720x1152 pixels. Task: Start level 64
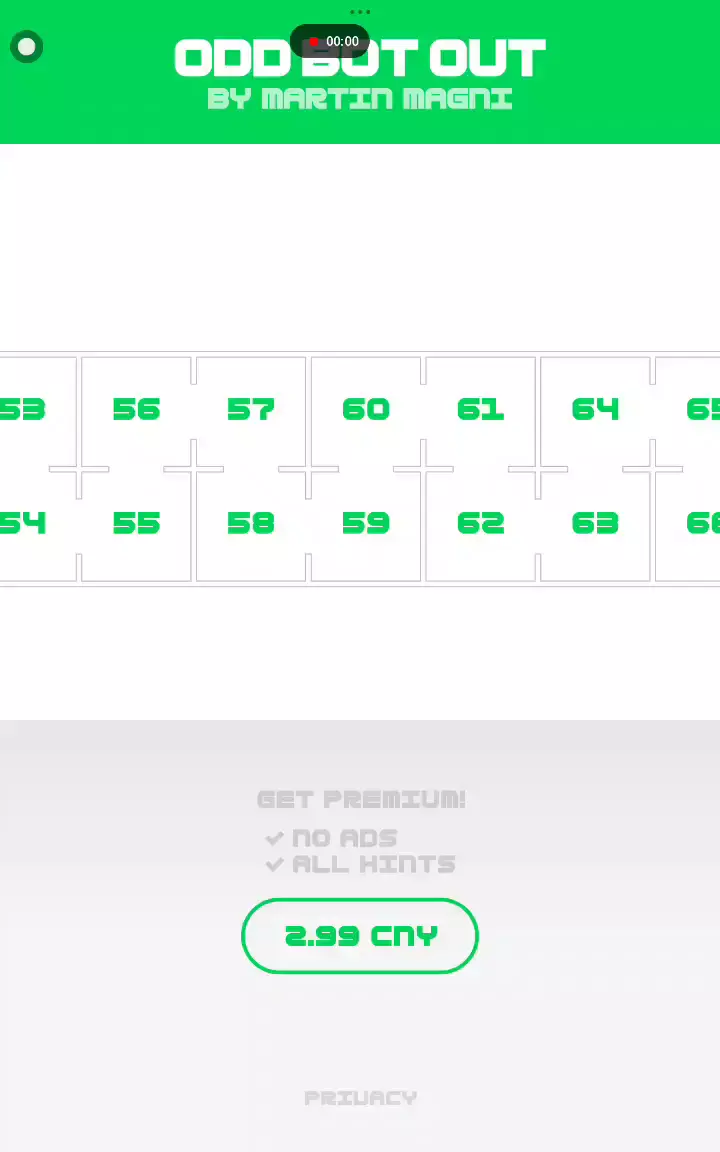[x=595, y=409]
